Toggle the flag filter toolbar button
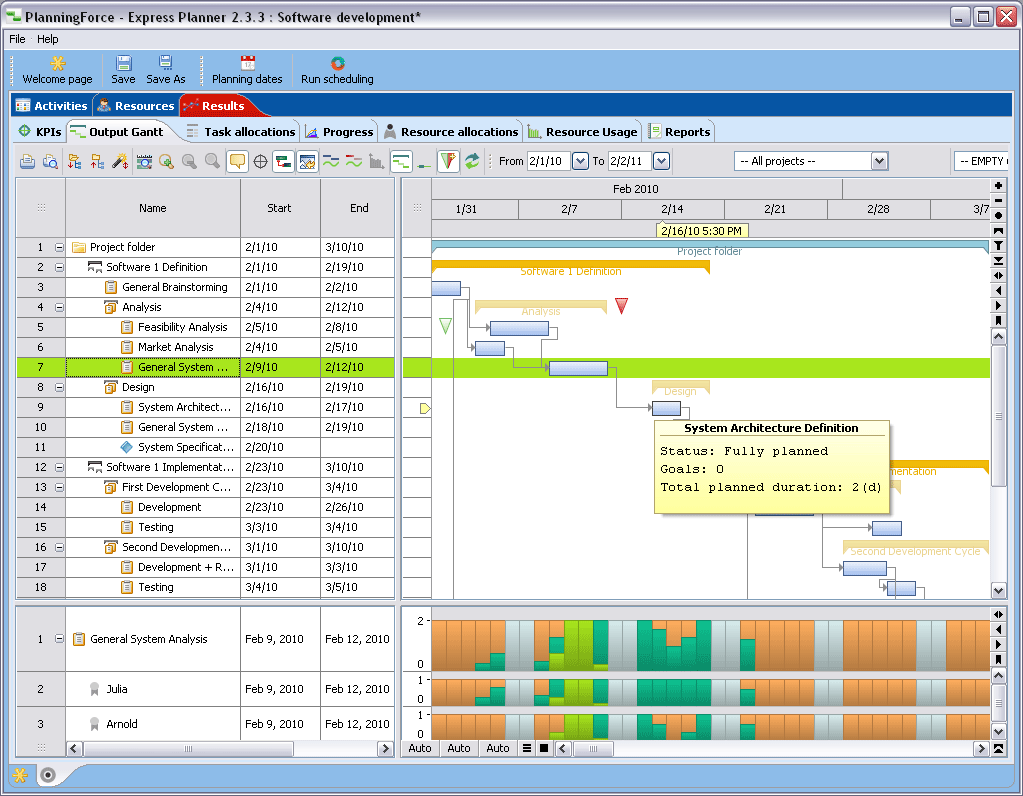Screen dimensions: 1023x796 point(448,161)
